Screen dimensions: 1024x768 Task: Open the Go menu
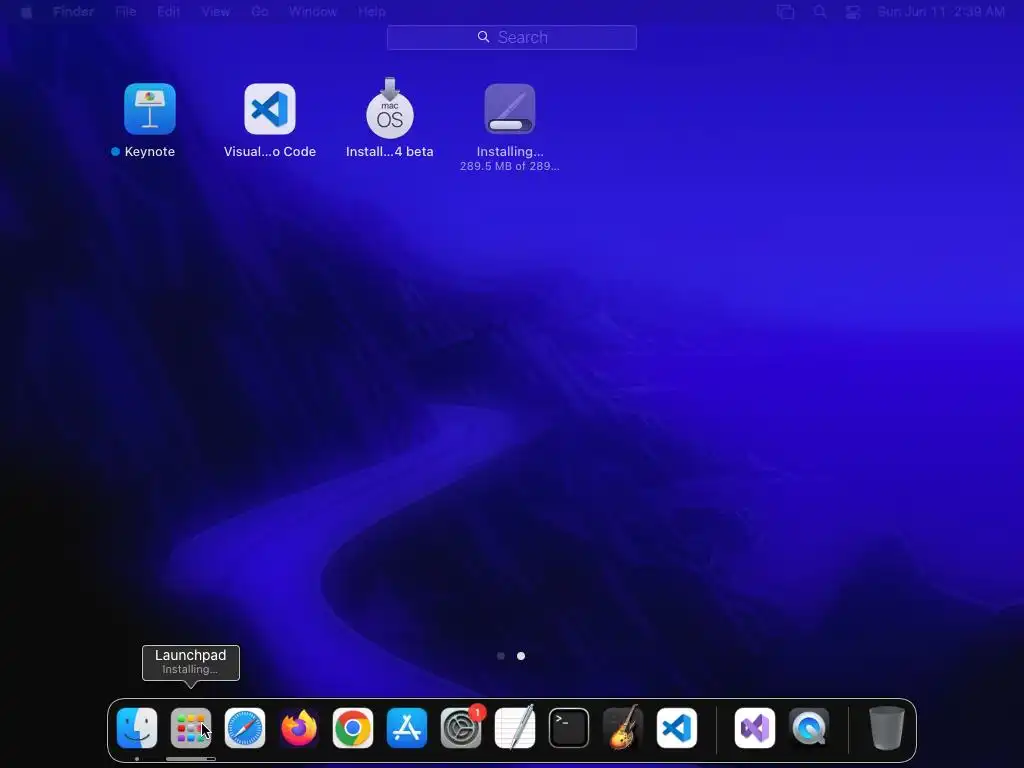260,12
